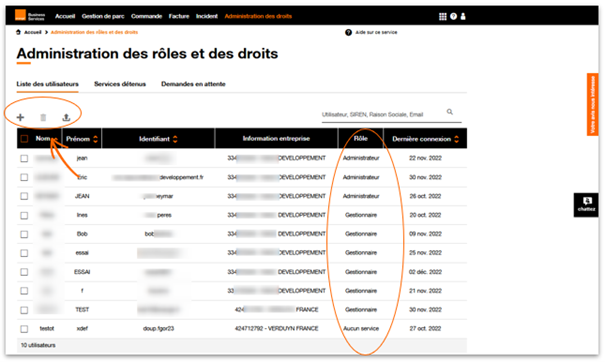Check the box for the Eric row
Viewport: 605px width, 362px height.
[24, 177]
